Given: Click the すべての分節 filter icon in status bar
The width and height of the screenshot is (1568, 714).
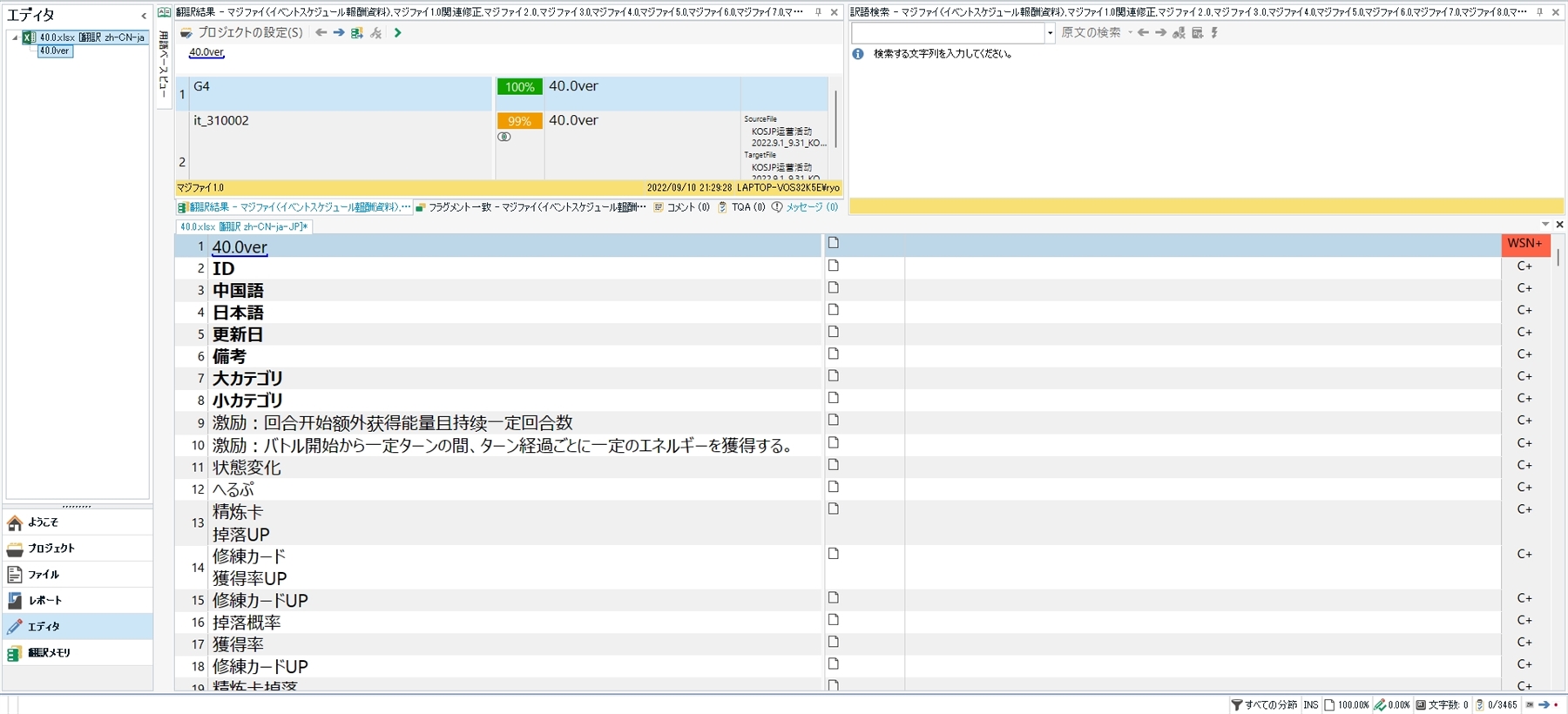Looking at the screenshot, I should (x=1236, y=704).
